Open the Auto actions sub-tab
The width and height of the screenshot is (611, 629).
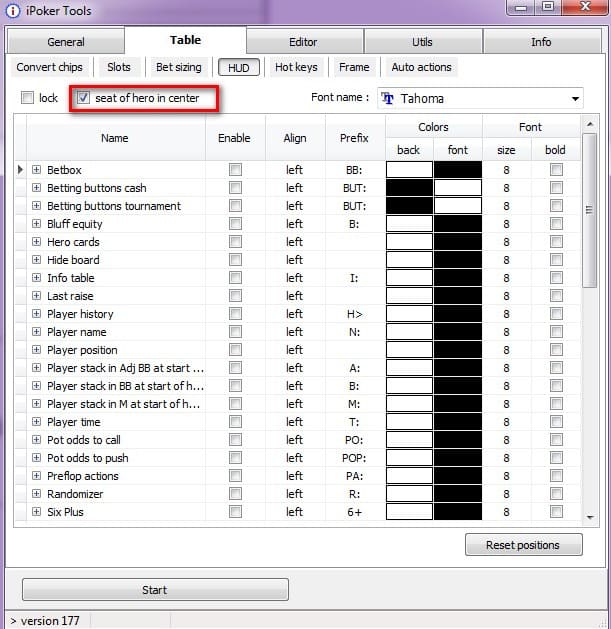point(421,67)
